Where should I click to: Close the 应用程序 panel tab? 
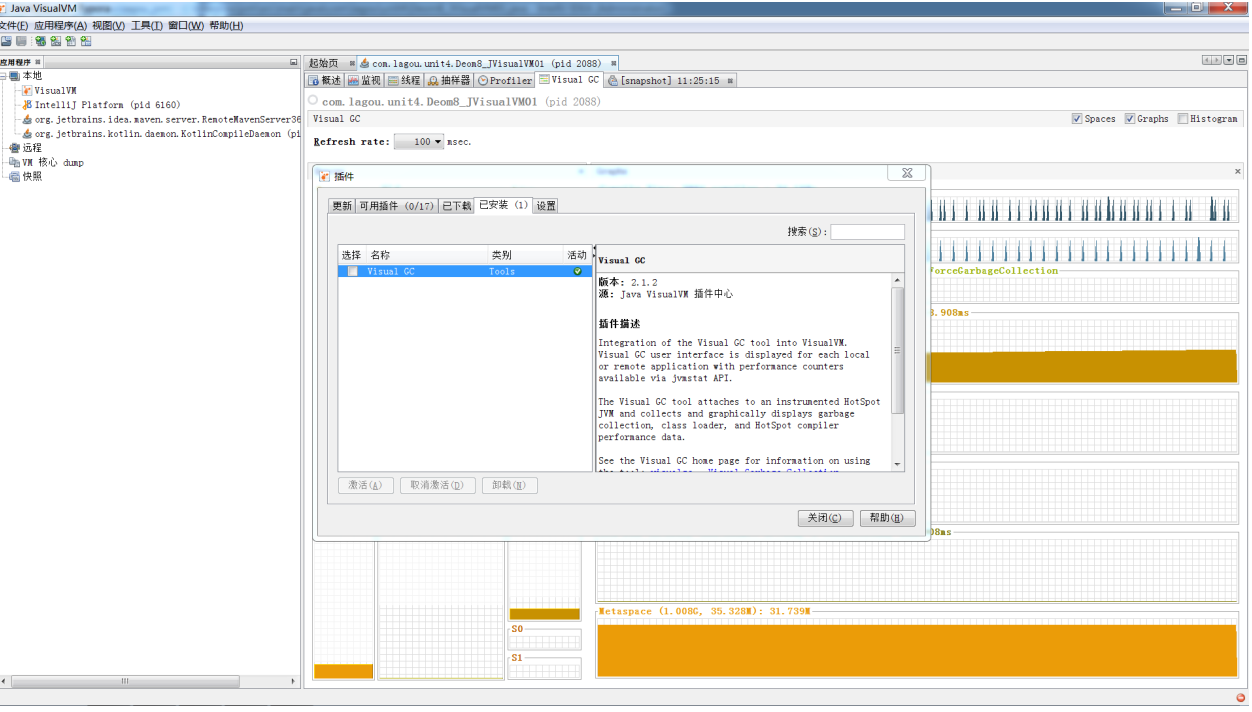click(38, 62)
